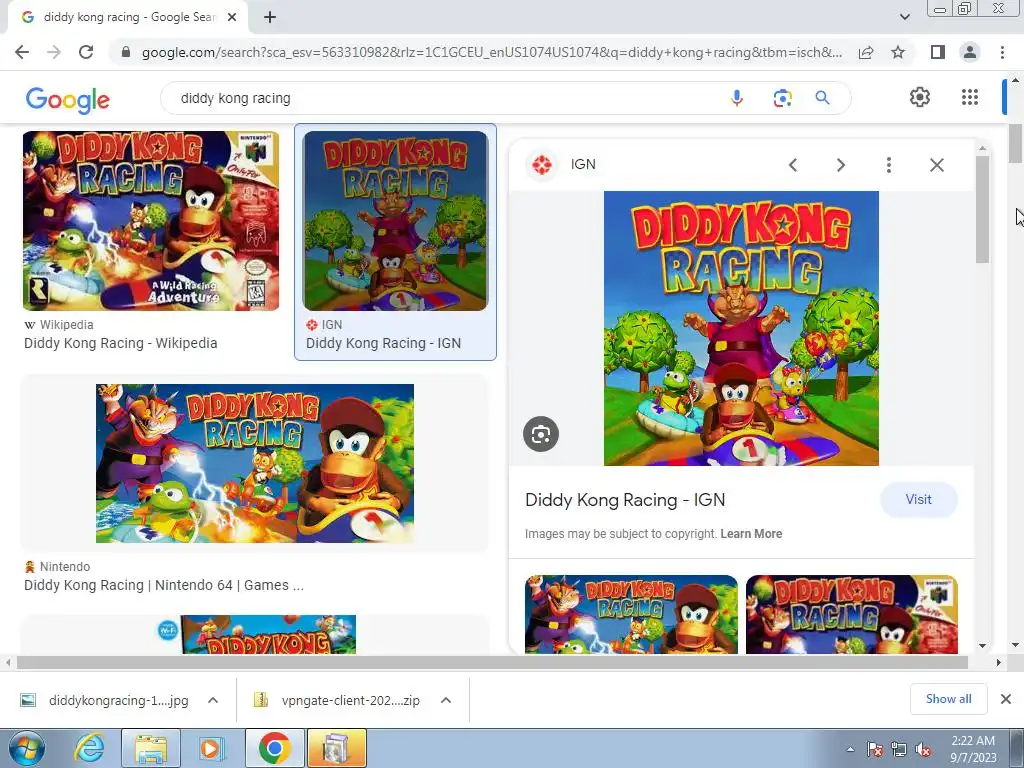The height and width of the screenshot is (768, 1024).
Task: Expand options for diddykongracing jpg download
Action: tap(213, 700)
